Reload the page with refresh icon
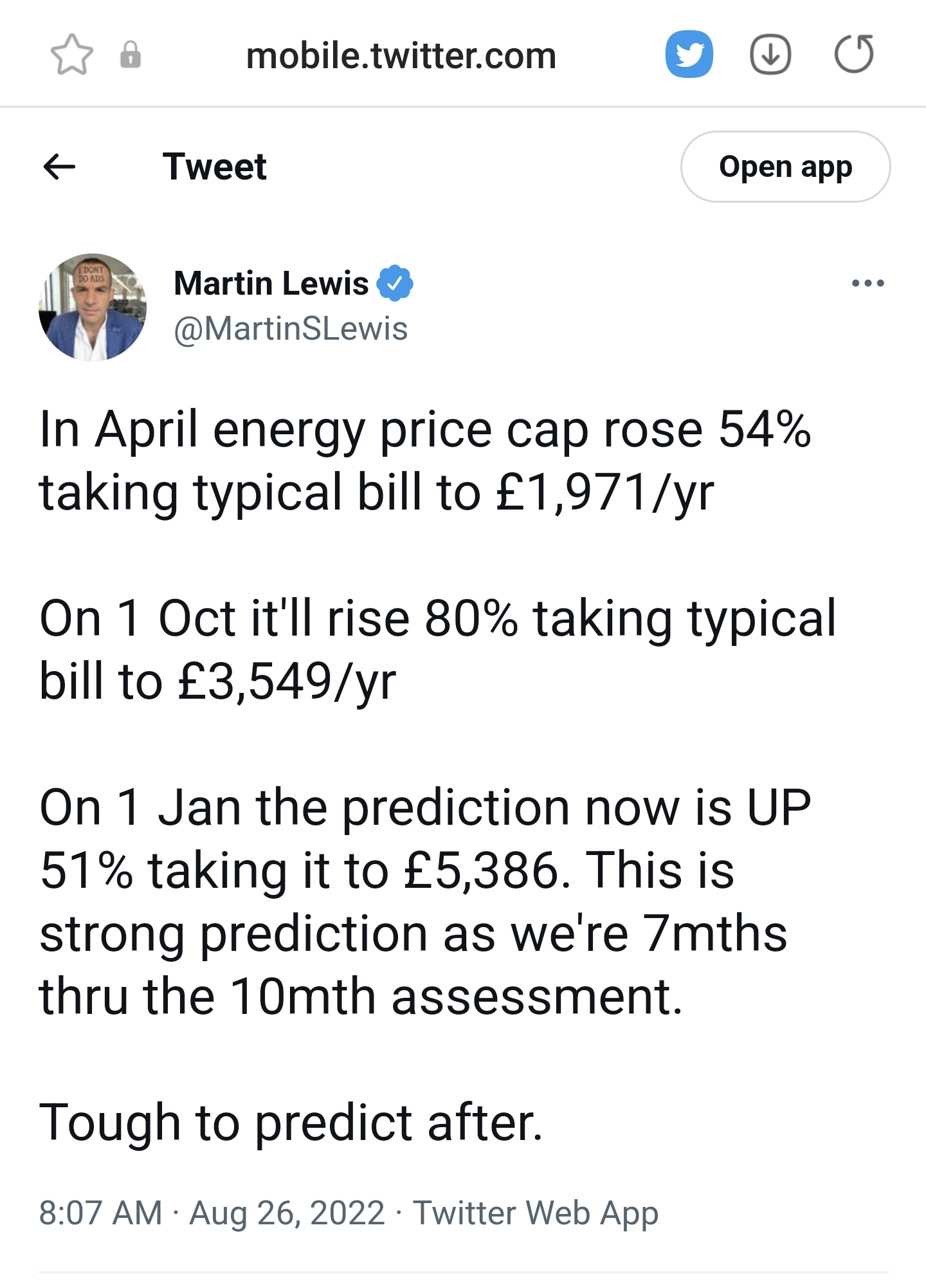The width and height of the screenshot is (926, 1288). [x=854, y=54]
